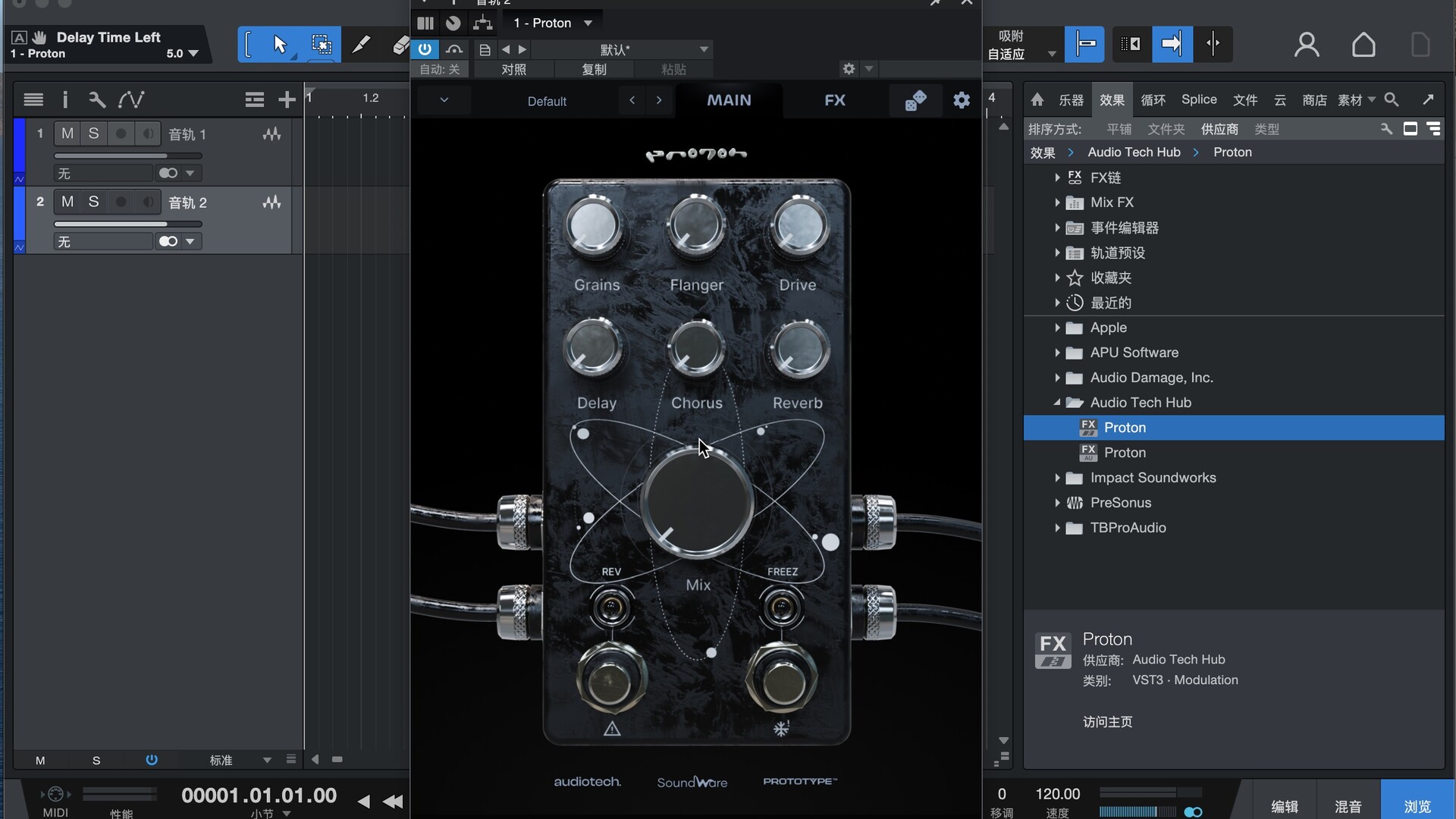
Task: Open the track inspector info icon
Action: 65,99
